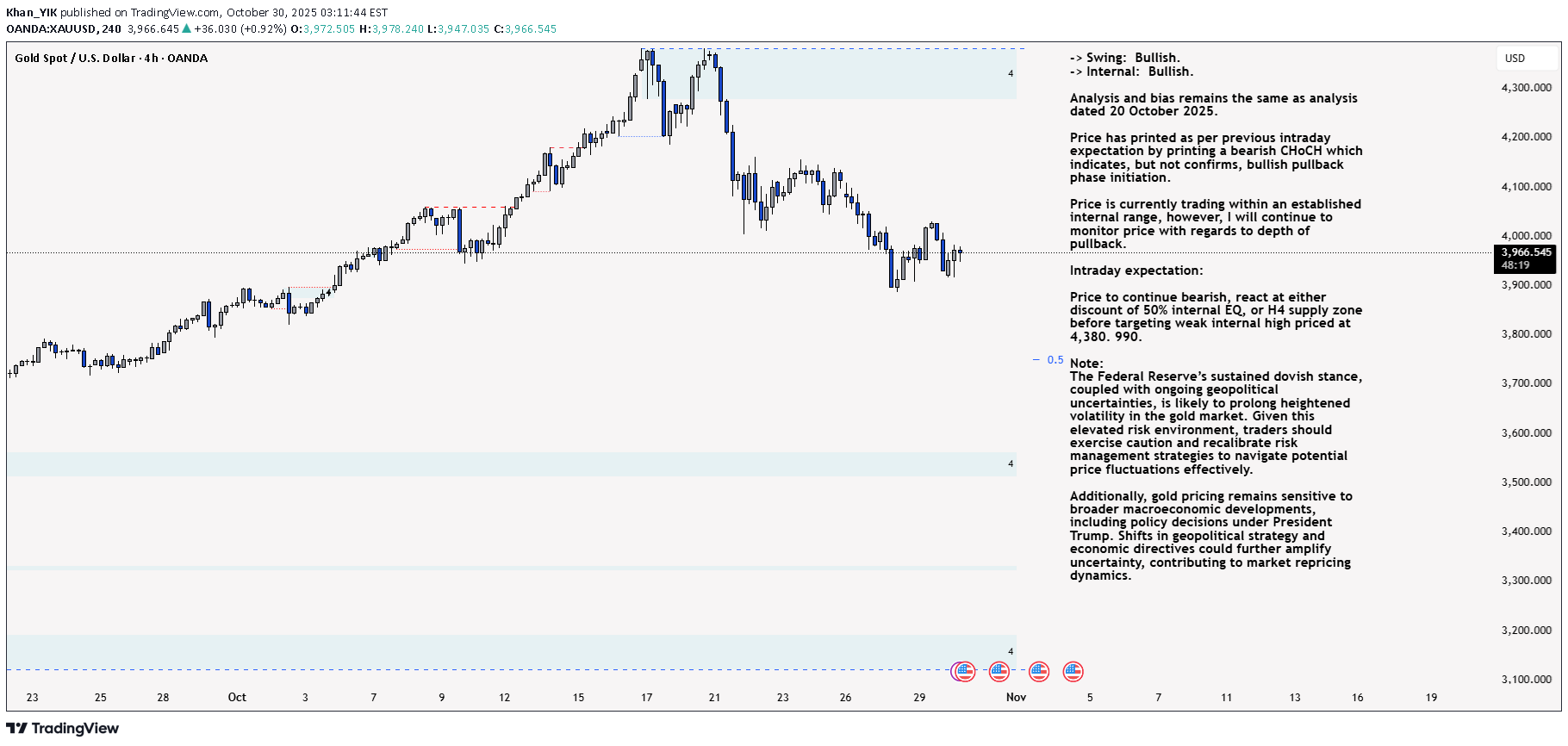Click the Oct label on time axis
The width and height of the screenshot is (1568, 746).
(x=237, y=698)
